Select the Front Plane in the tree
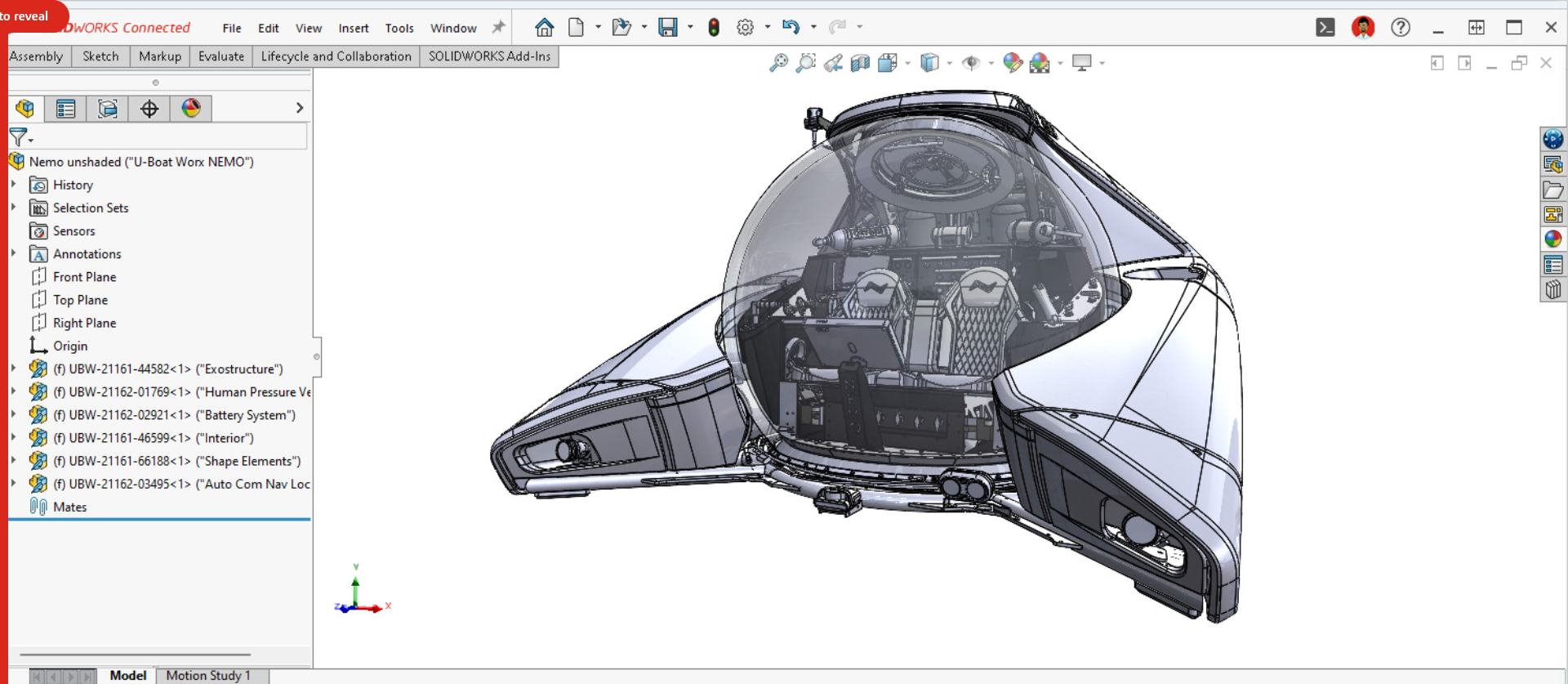The height and width of the screenshot is (684, 1568). pos(85,277)
